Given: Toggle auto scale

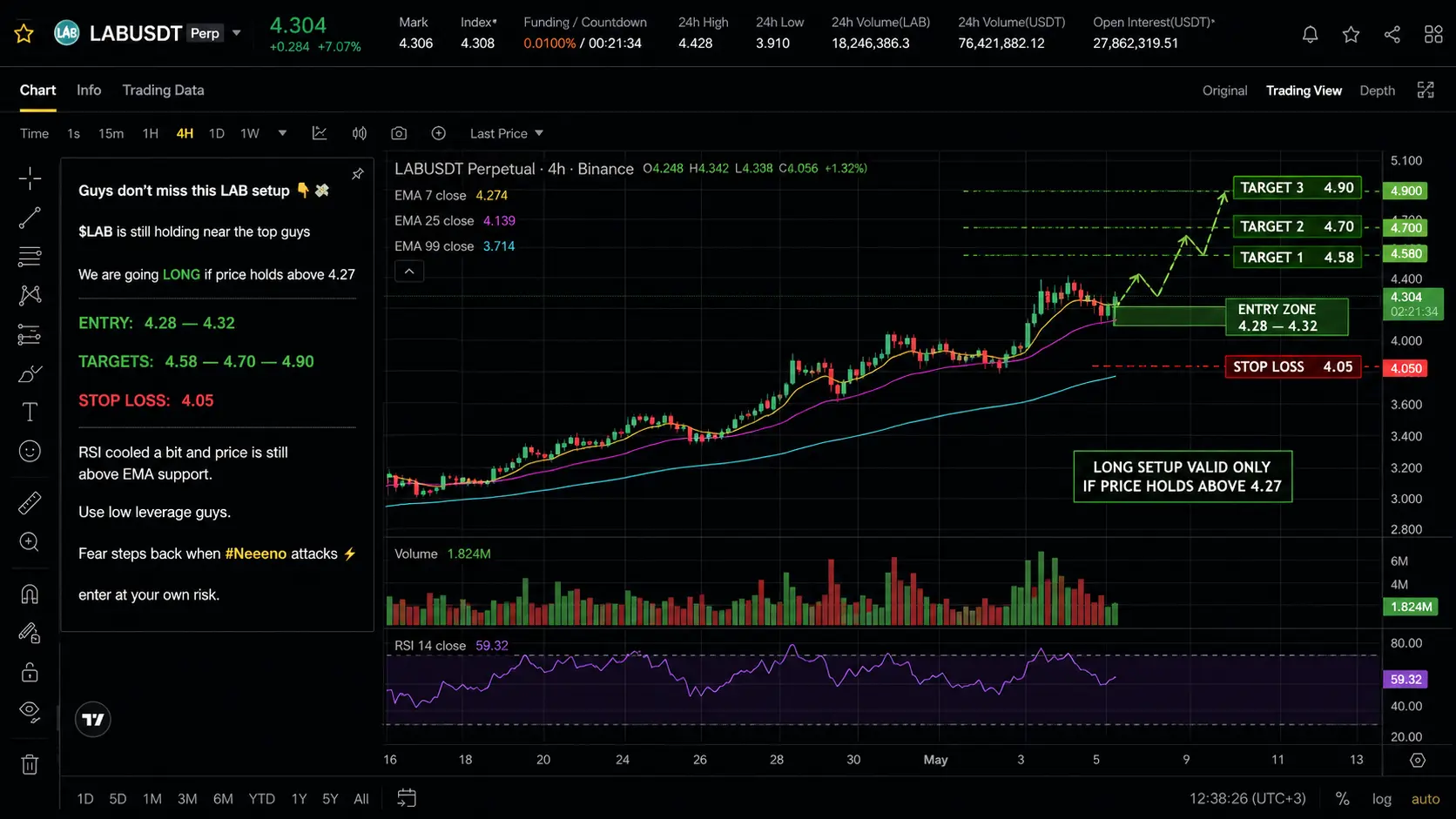Looking at the screenshot, I should [1426, 799].
